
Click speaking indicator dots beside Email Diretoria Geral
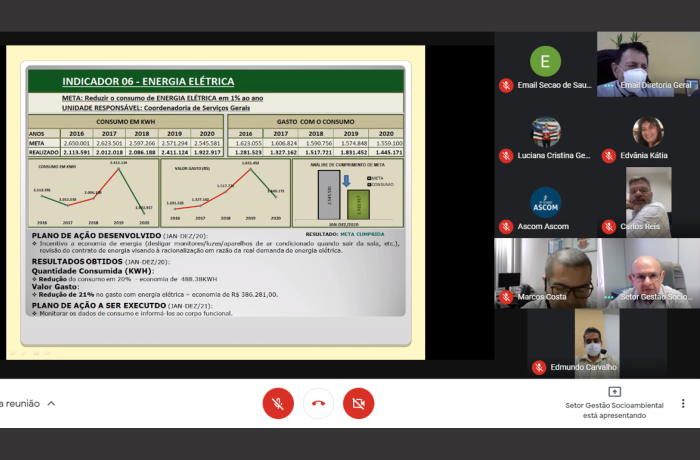(608, 85)
